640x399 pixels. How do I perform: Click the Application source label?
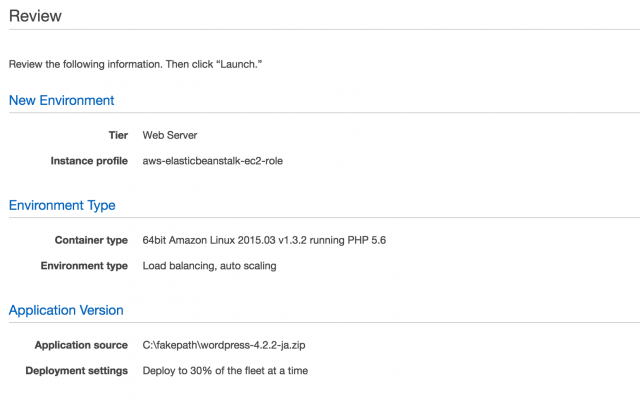coord(81,345)
